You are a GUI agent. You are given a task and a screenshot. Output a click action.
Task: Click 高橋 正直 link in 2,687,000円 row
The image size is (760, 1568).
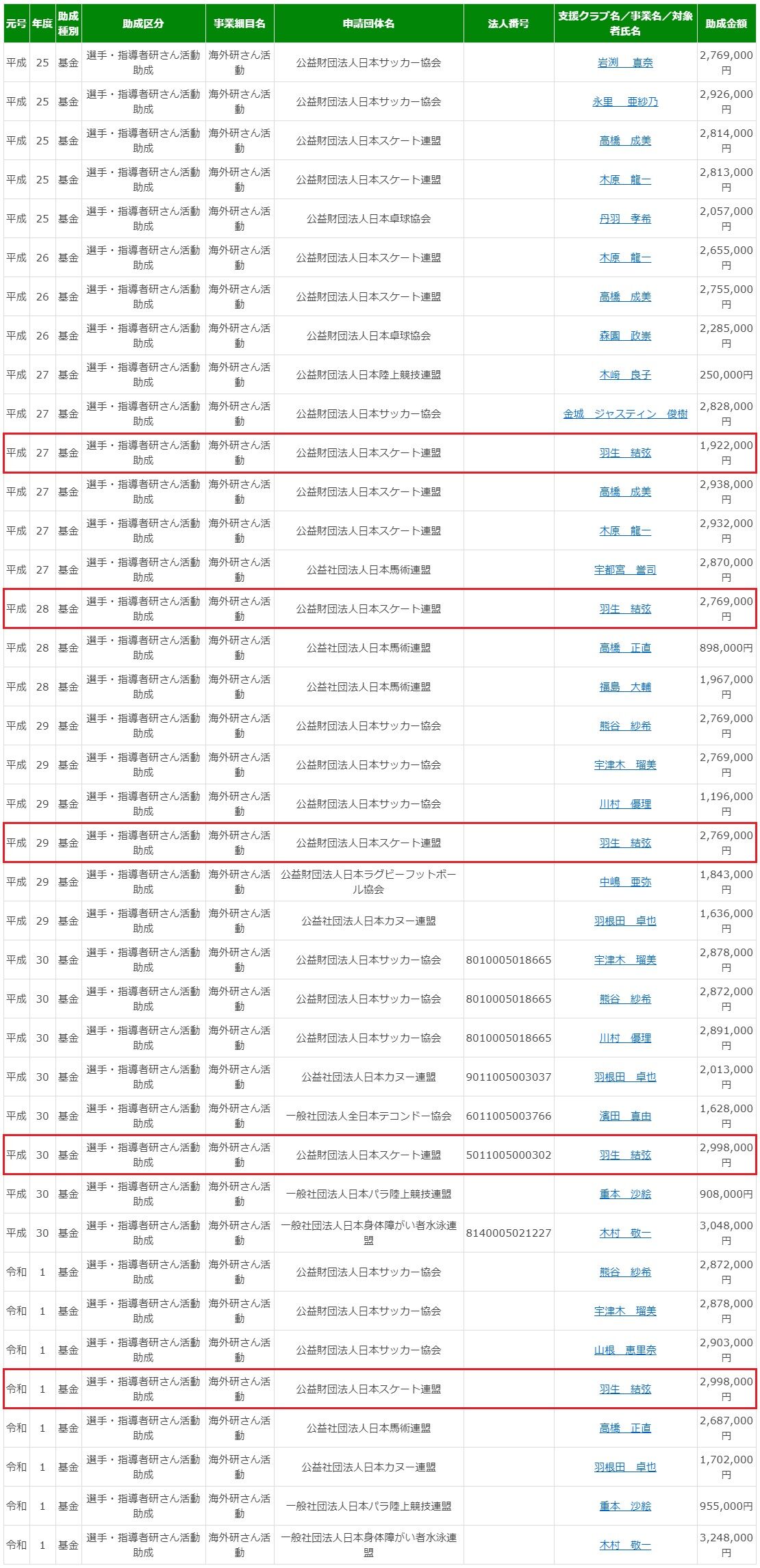click(x=625, y=1428)
